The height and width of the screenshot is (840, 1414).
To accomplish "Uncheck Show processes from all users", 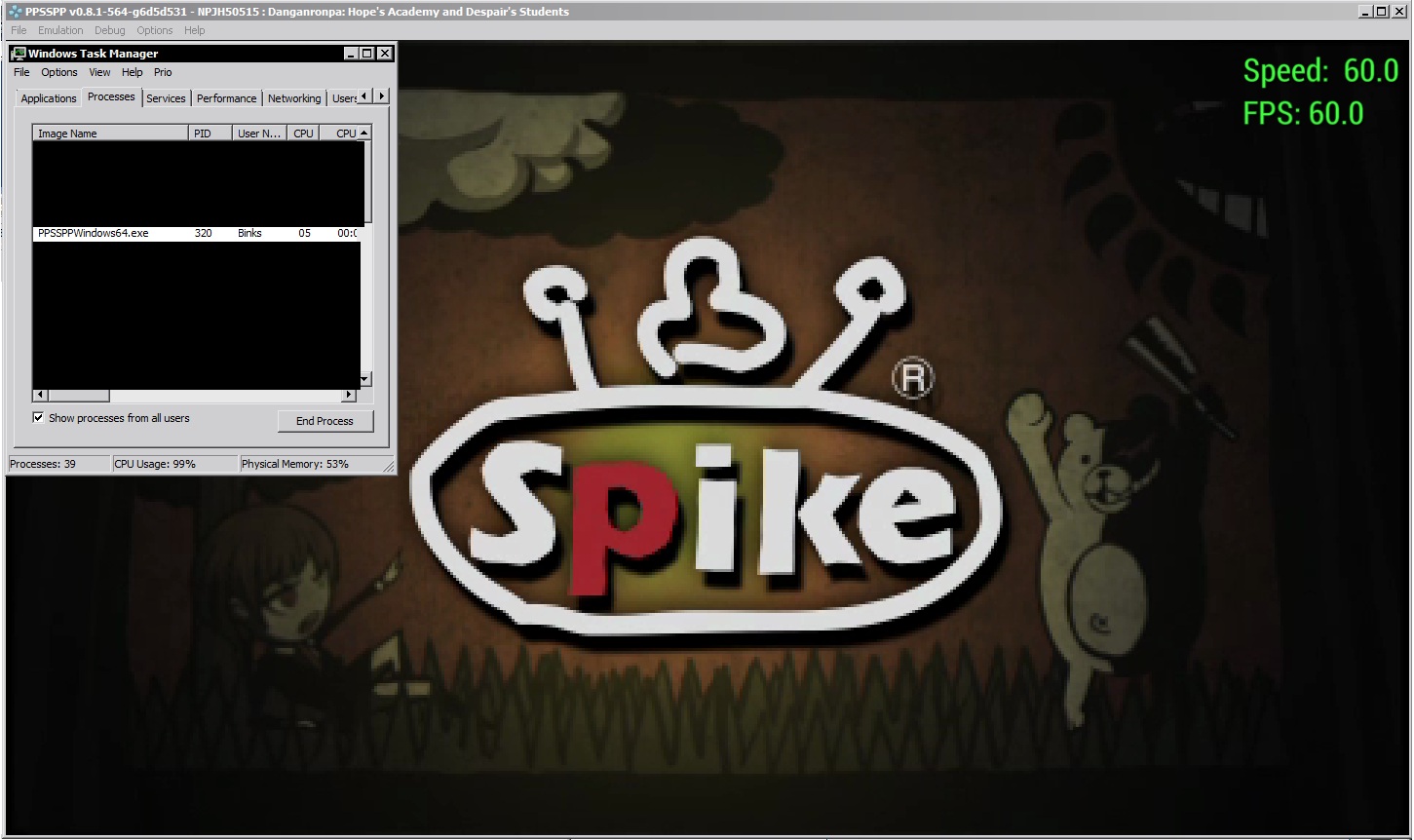I will pyautogui.click(x=39, y=418).
